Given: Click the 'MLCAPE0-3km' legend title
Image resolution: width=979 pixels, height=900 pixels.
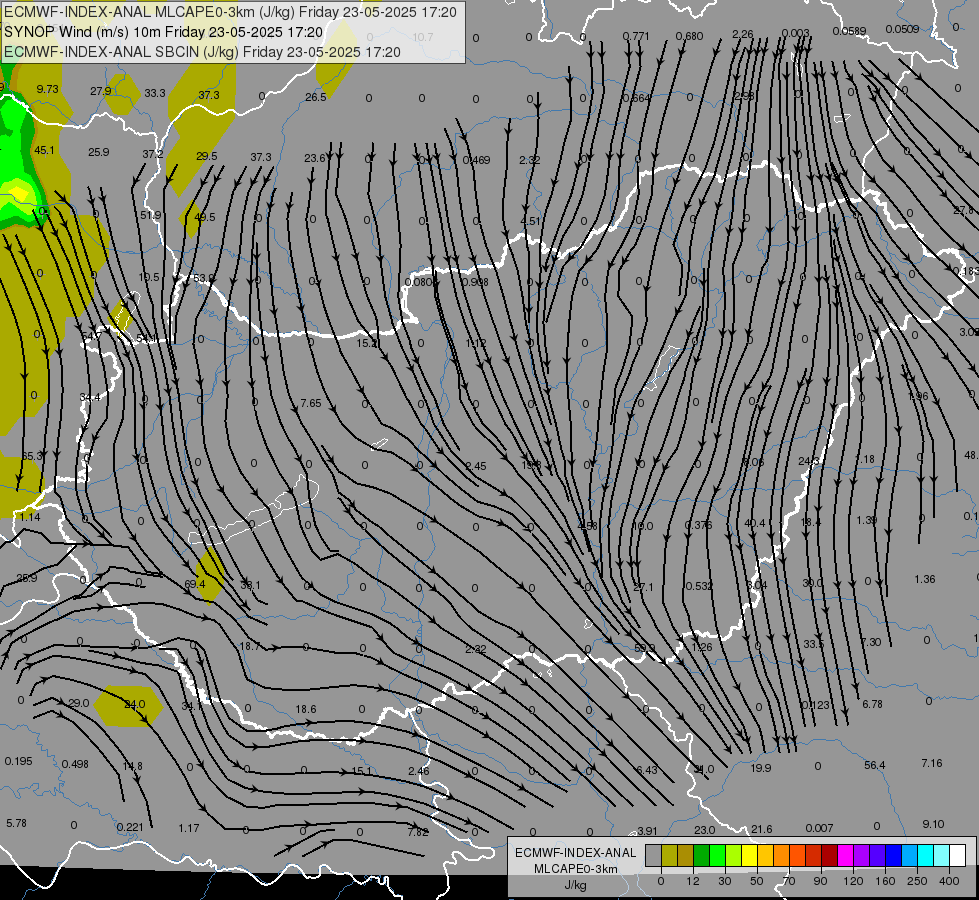Looking at the screenshot, I should 576,869.
